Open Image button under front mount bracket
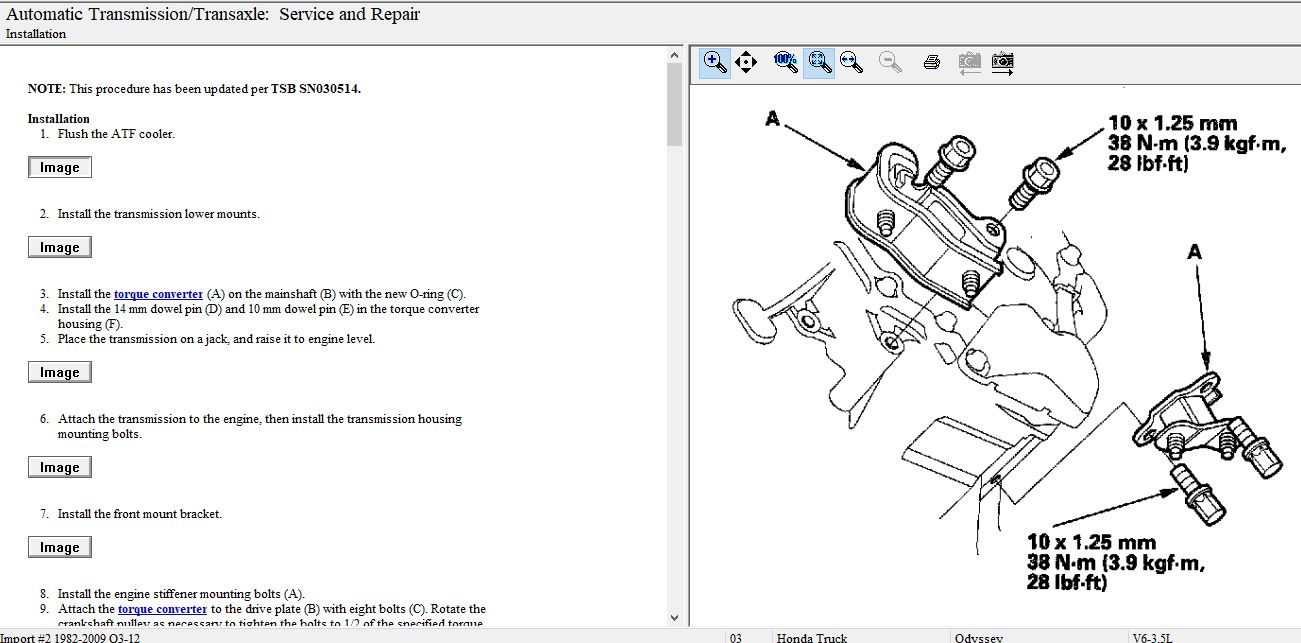Viewport: 1301px width, 643px height. [x=60, y=547]
